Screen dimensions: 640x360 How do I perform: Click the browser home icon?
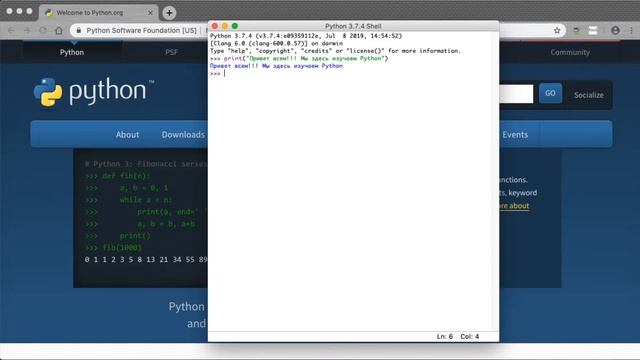click(59, 31)
